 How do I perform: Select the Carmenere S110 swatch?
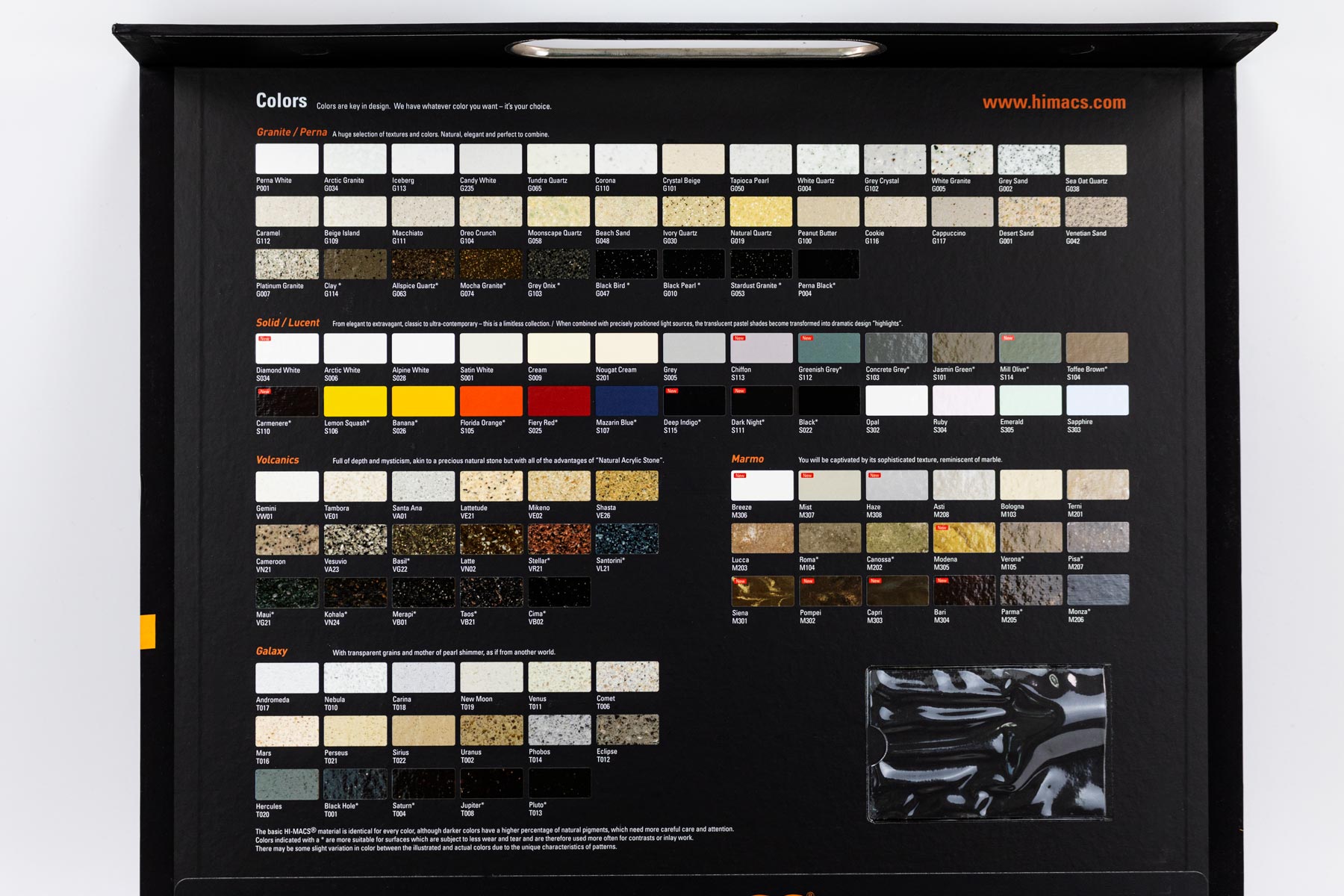pyautogui.click(x=287, y=402)
